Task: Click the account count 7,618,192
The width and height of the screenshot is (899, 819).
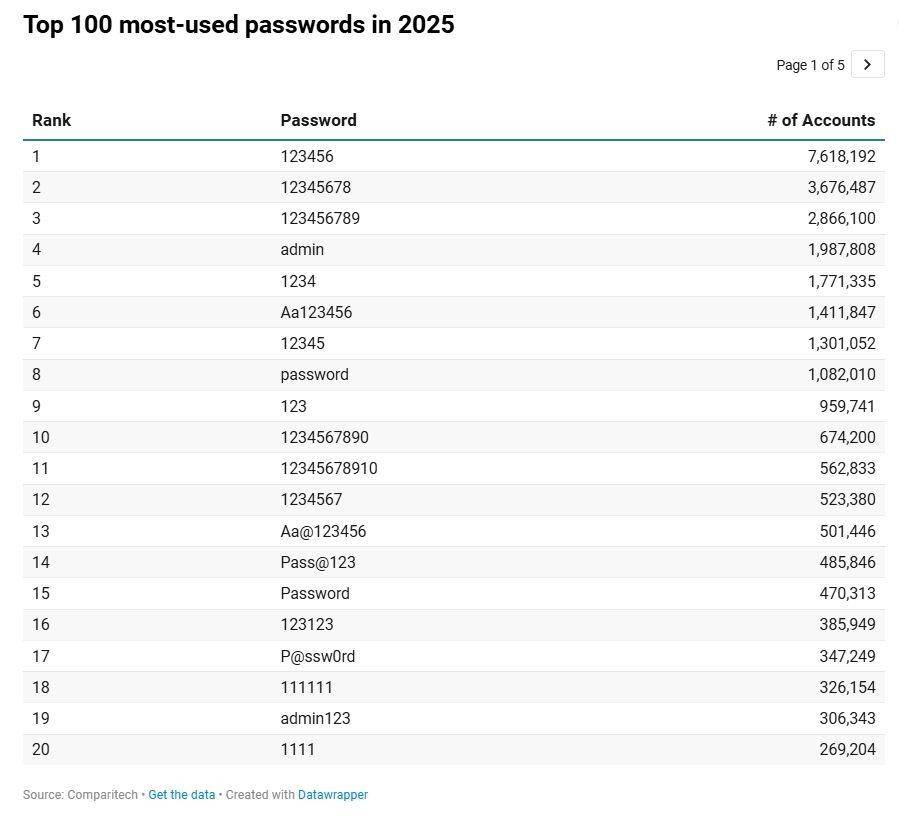Action: click(841, 156)
